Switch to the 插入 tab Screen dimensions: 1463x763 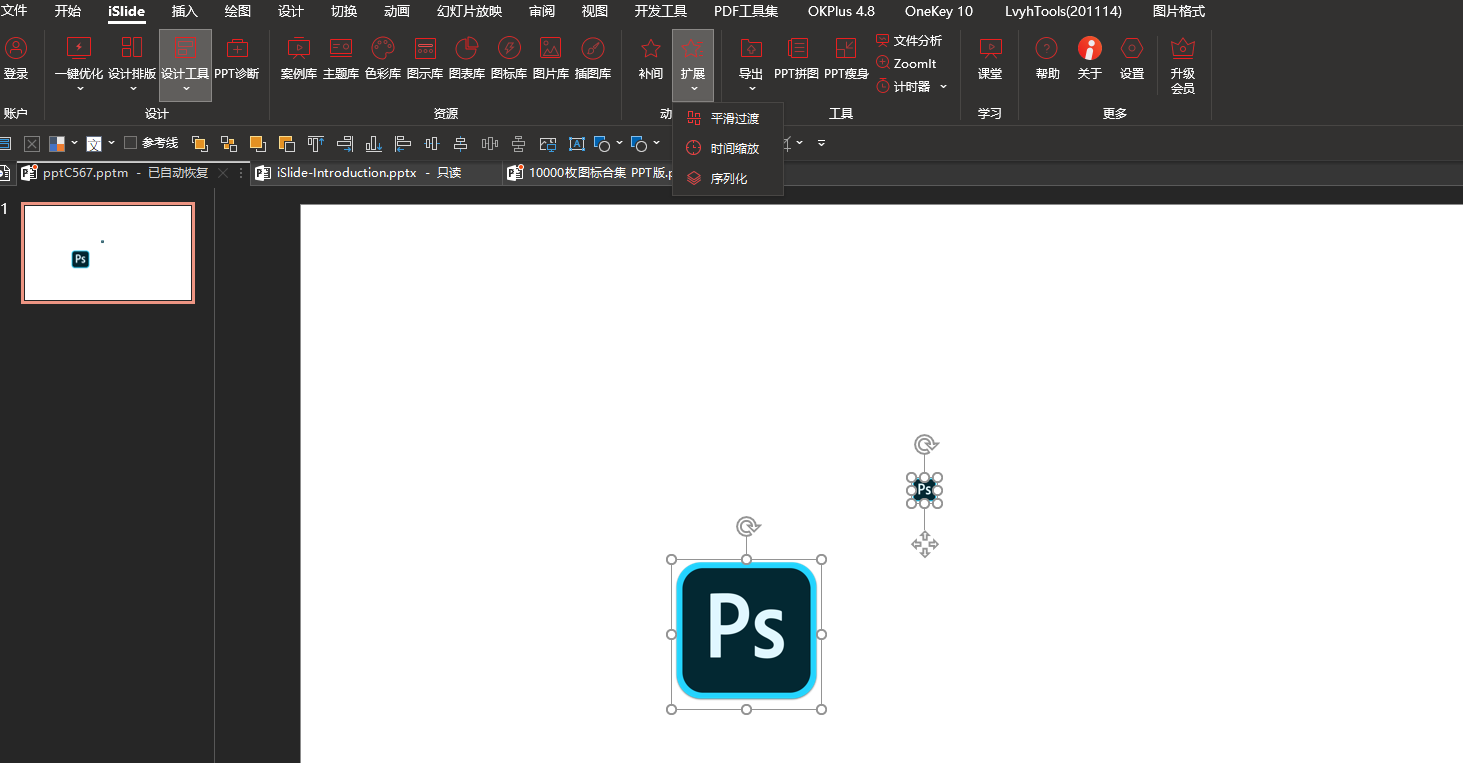click(x=185, y=11)
